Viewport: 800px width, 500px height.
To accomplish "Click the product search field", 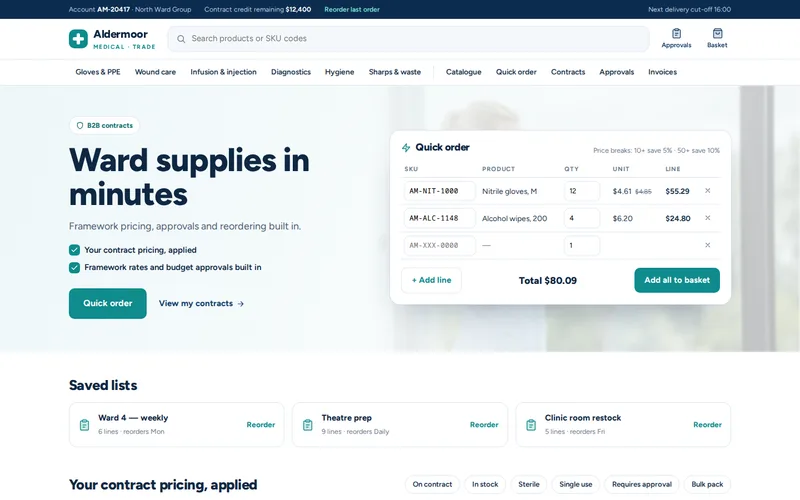I will (x=409, y=39).
